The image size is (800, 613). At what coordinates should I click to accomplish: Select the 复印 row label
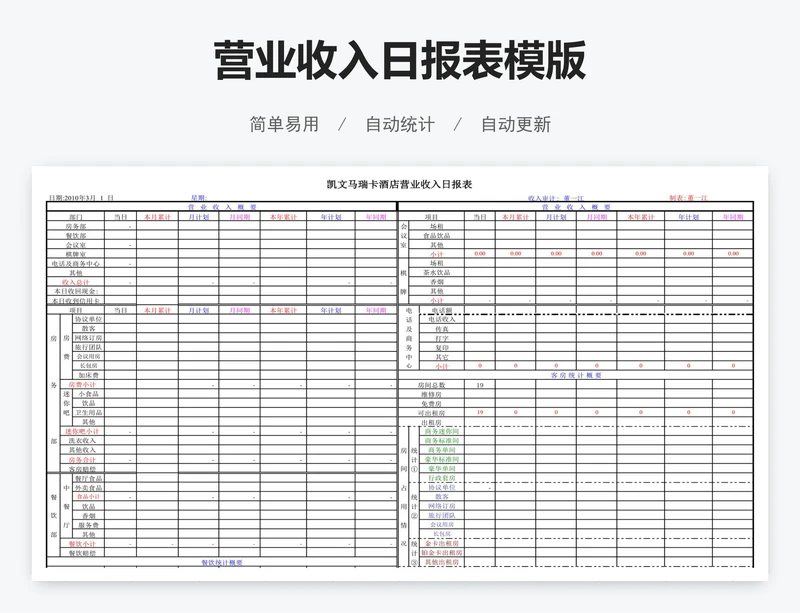[442, 347]
